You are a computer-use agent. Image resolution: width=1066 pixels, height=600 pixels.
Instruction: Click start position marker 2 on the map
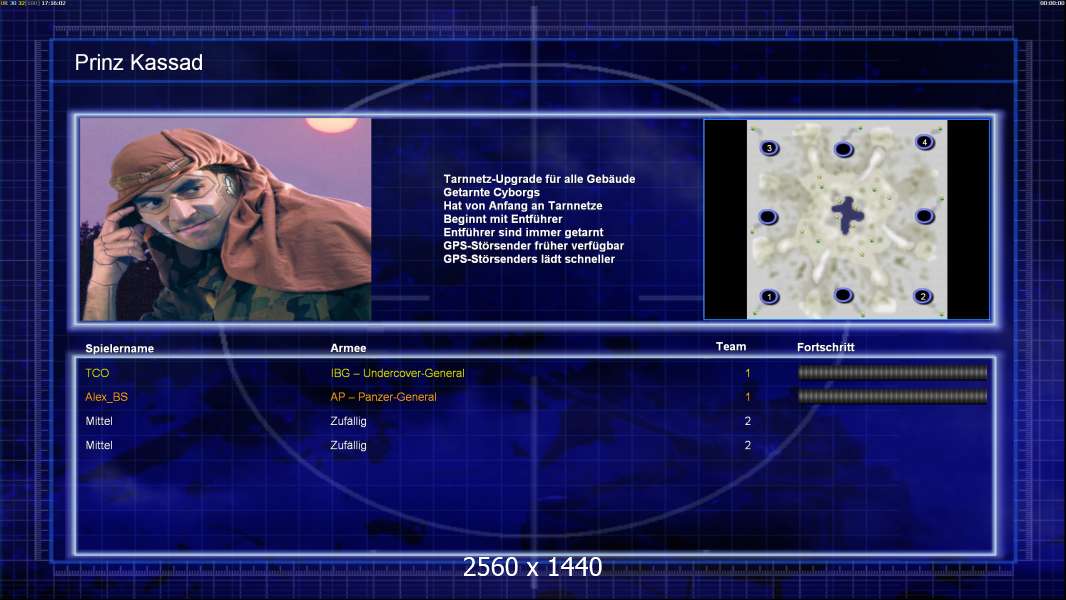tap(923, 296)
